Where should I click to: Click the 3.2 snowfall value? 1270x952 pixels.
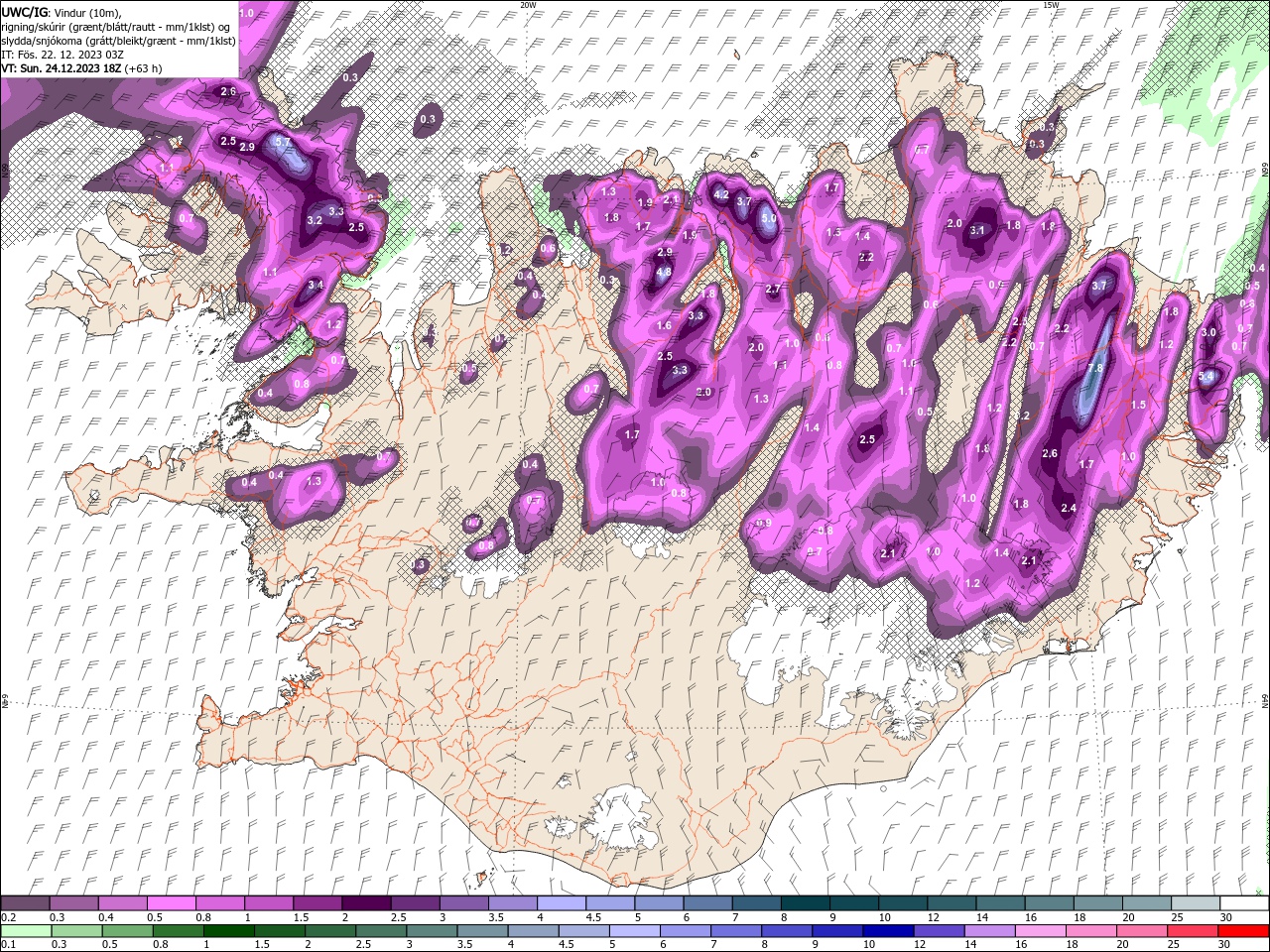(315, 220)
